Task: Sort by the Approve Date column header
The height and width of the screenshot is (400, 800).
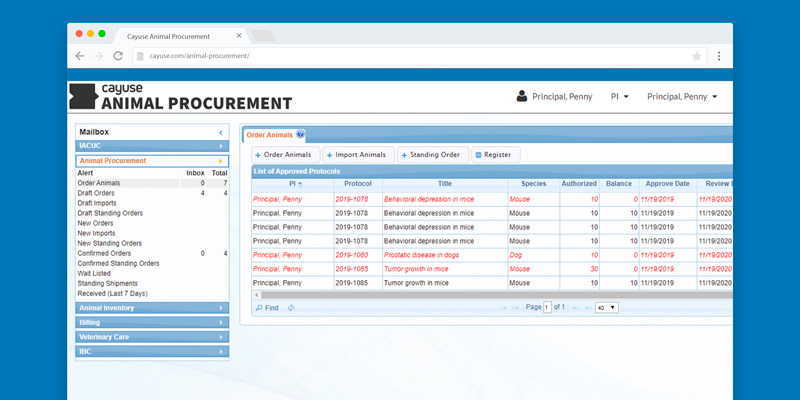Action: [667, 184]
